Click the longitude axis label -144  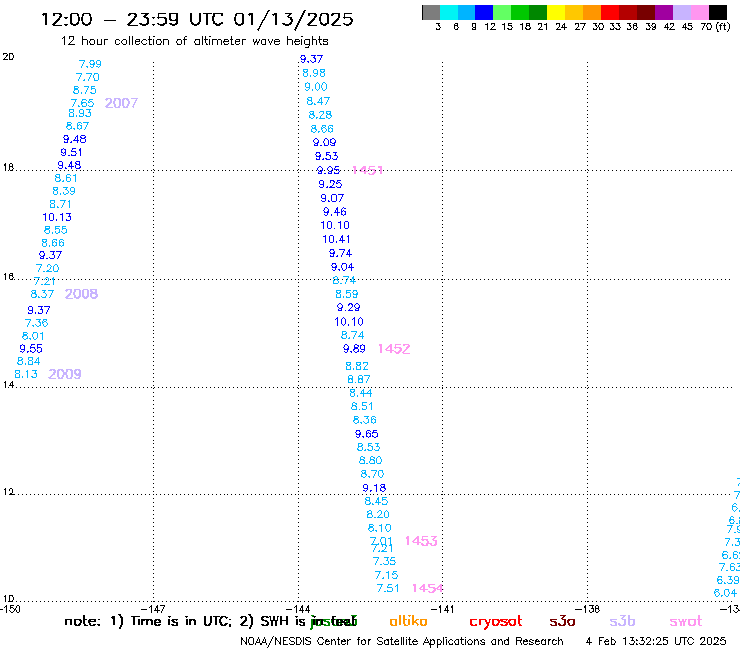click(x=298, y=609)
